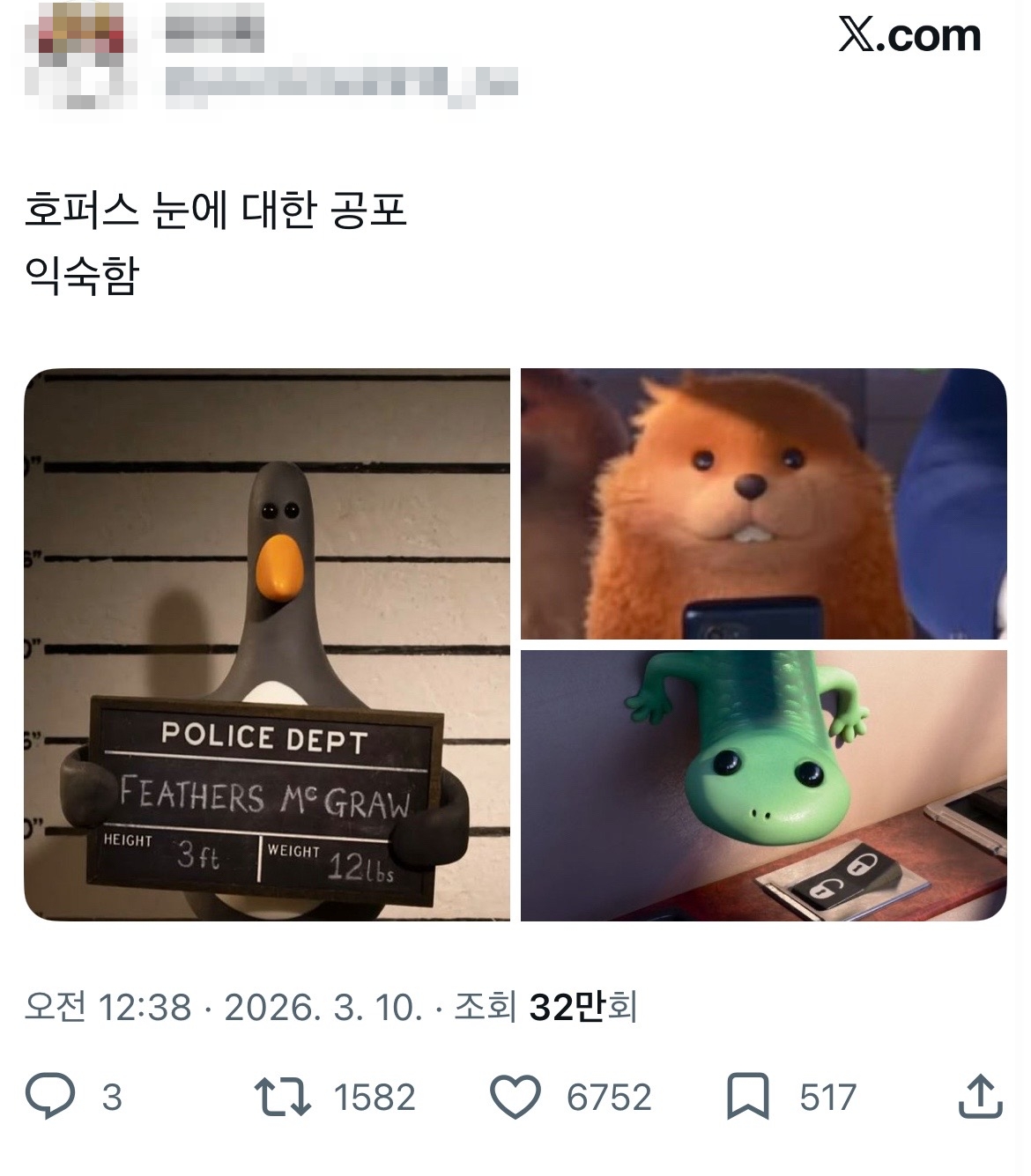This screenshot has height=1176, width=1031.
Task: Click the 오전 12:38 timestamp
Action: click(108, 1006)
